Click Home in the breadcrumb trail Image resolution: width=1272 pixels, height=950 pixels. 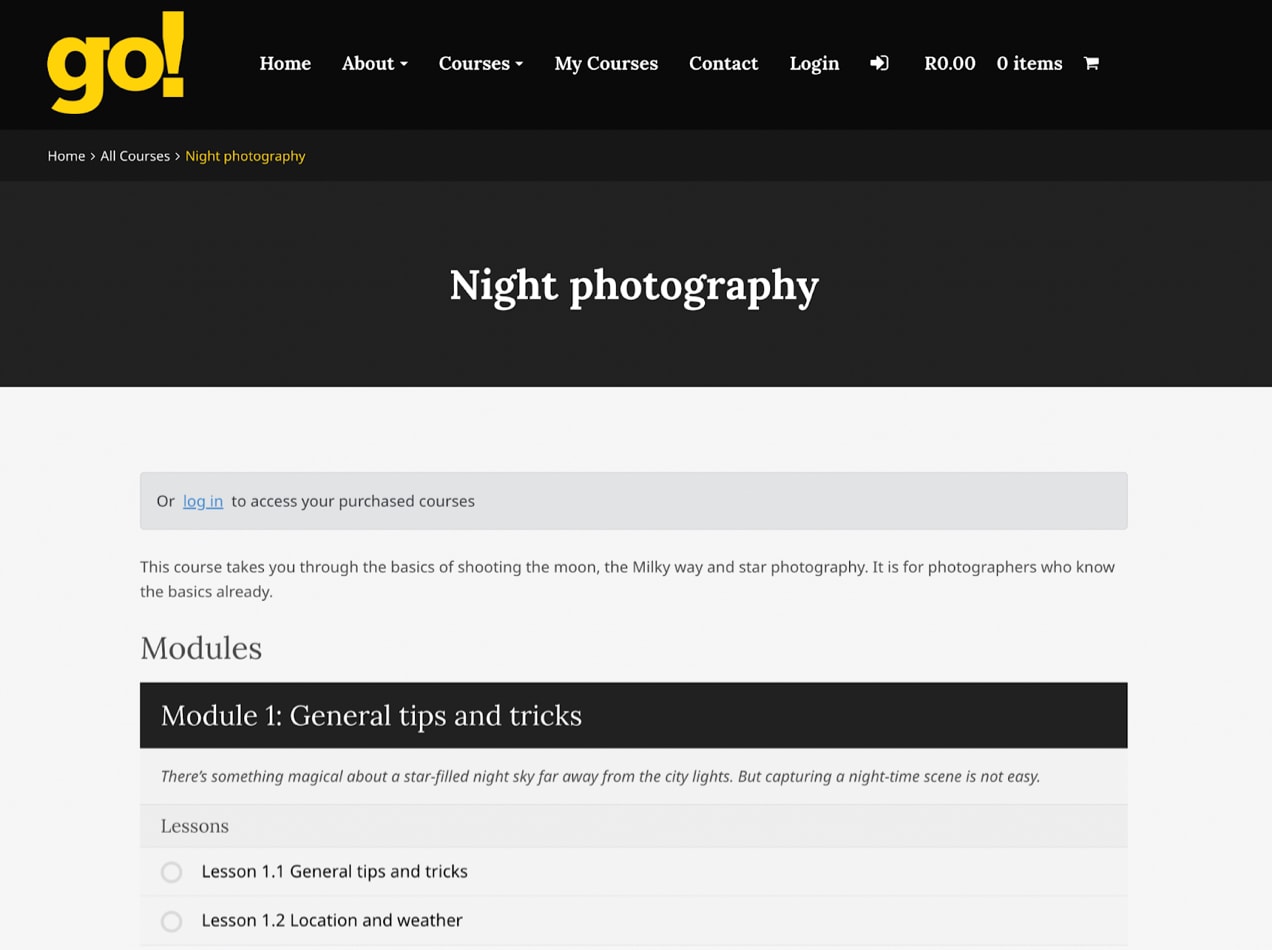pos(66,156)
